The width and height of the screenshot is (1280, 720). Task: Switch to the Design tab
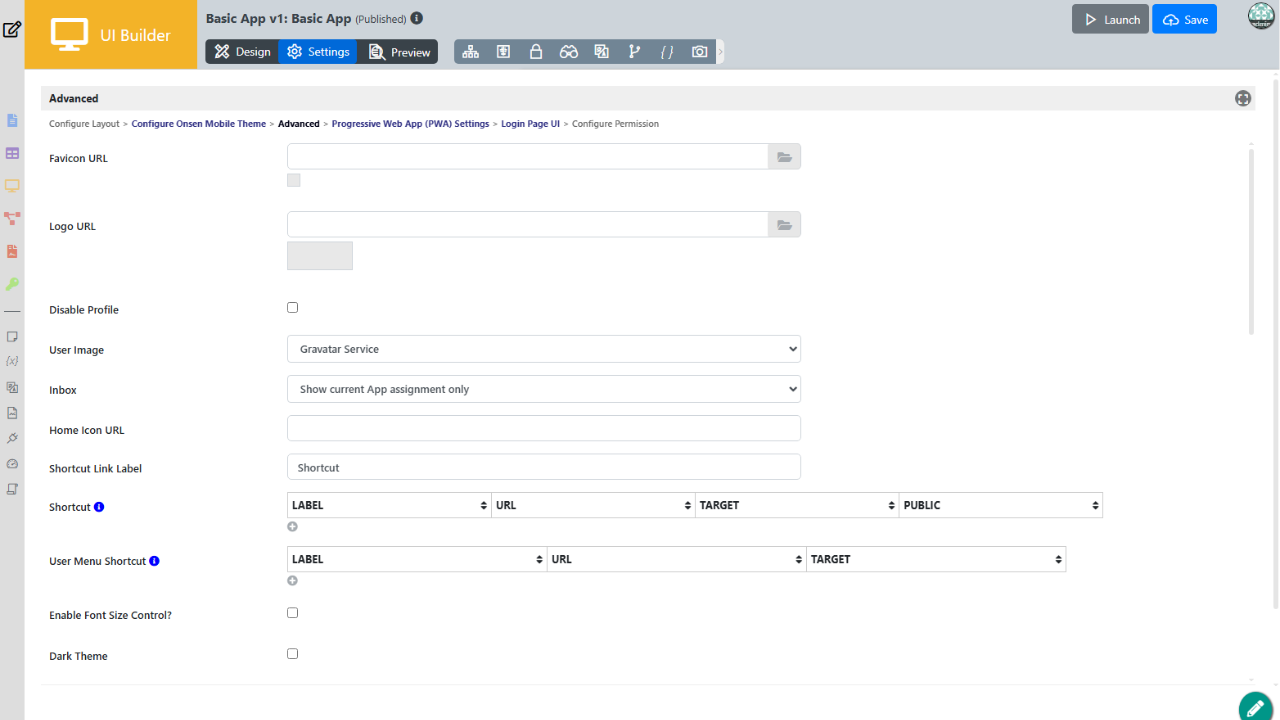point(242,52)
